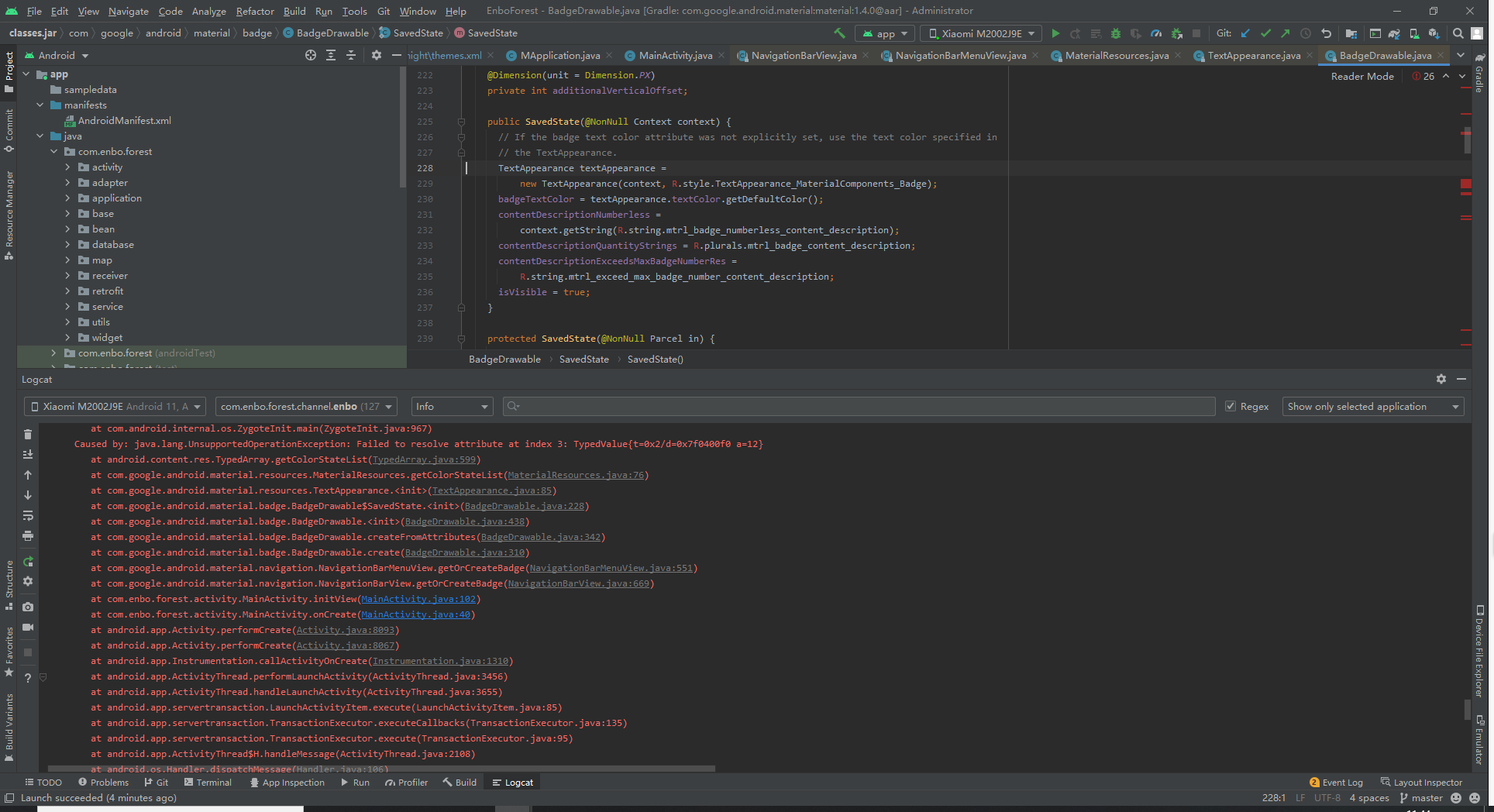
Task: Open the logcat device selector dropdown
Action: pyautogui.click(x=115, y=406)
